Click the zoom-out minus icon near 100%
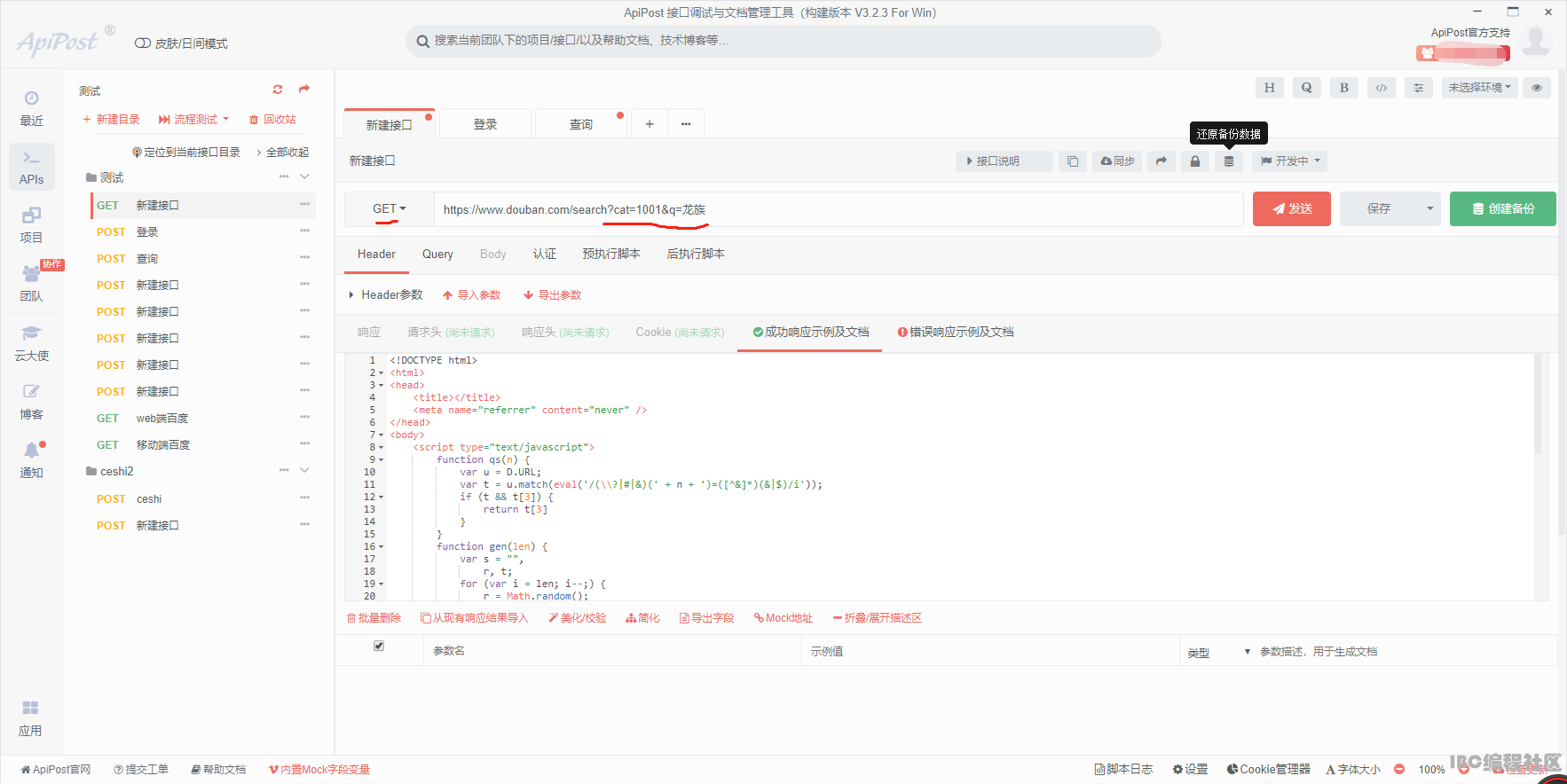The width and height of the screenshot is (1567, 784). pos(1399,769)
